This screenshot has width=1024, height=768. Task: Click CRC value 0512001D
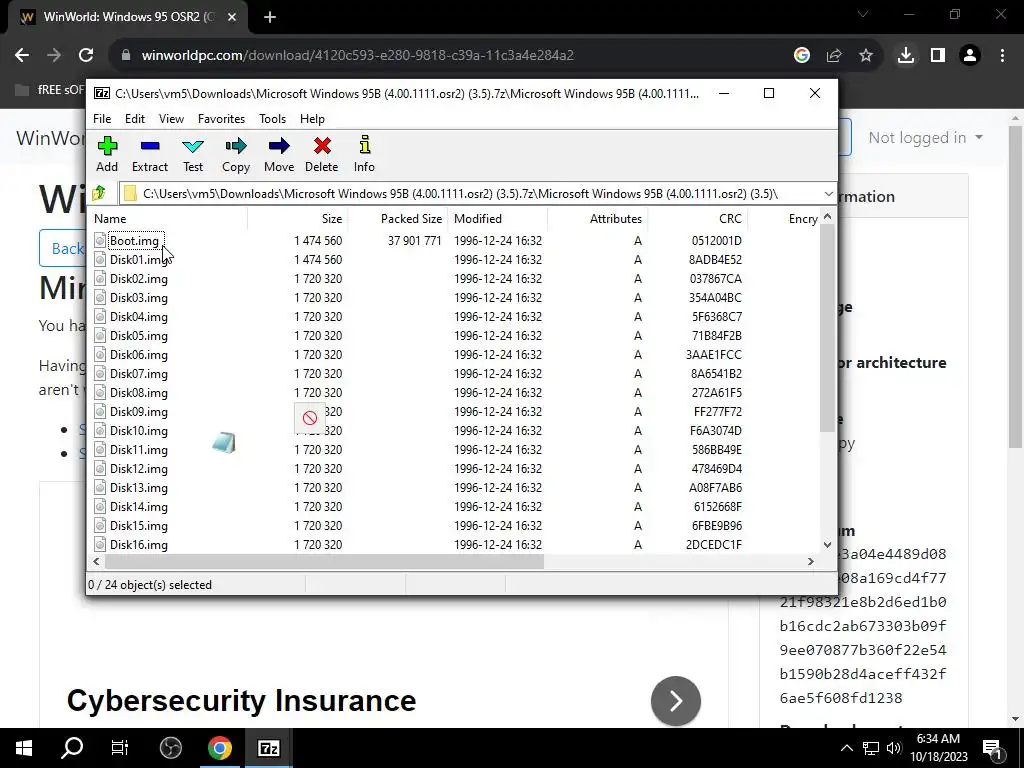[716, 240]
